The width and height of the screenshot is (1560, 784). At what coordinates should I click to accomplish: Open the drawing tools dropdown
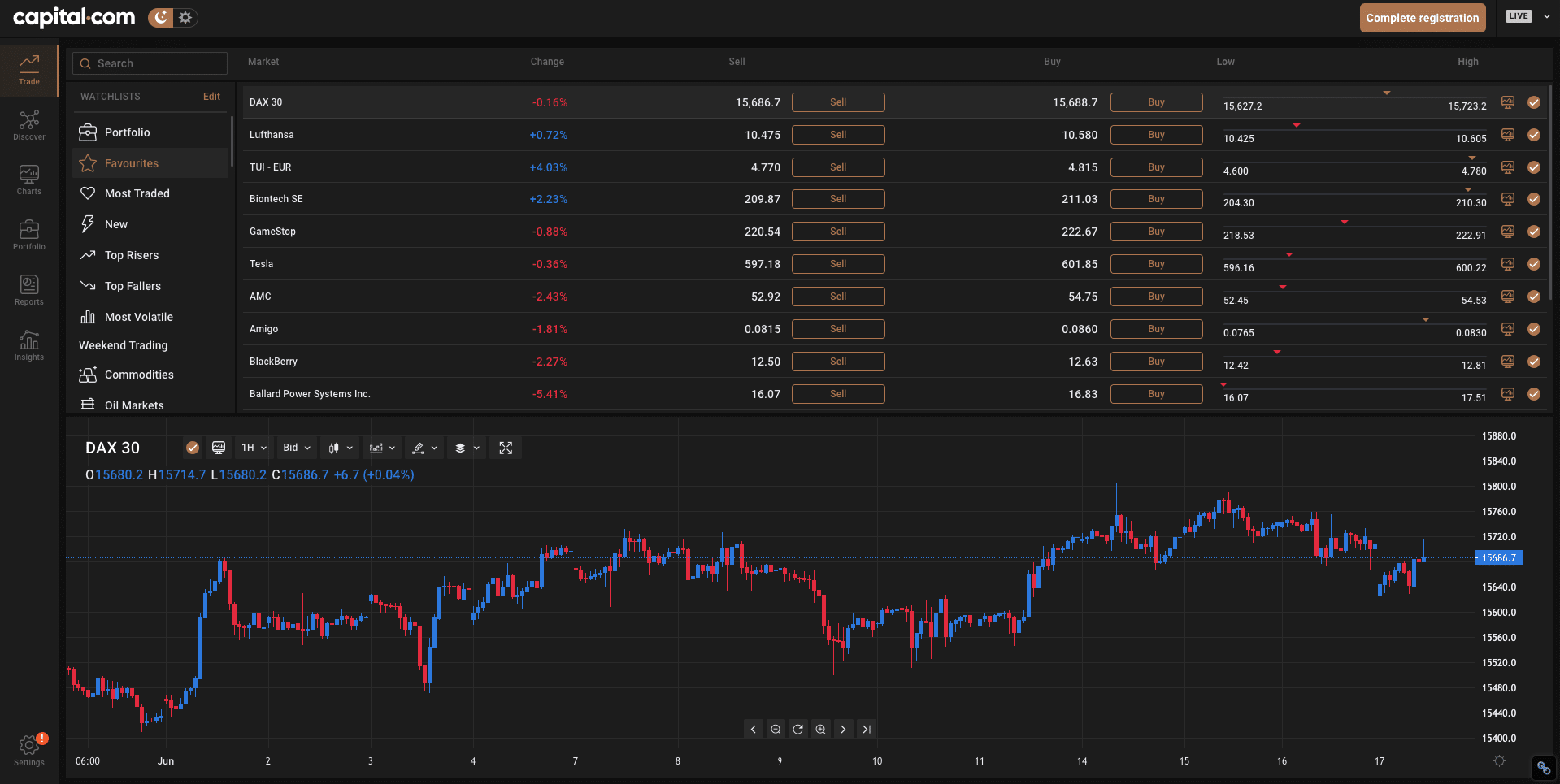424,448
